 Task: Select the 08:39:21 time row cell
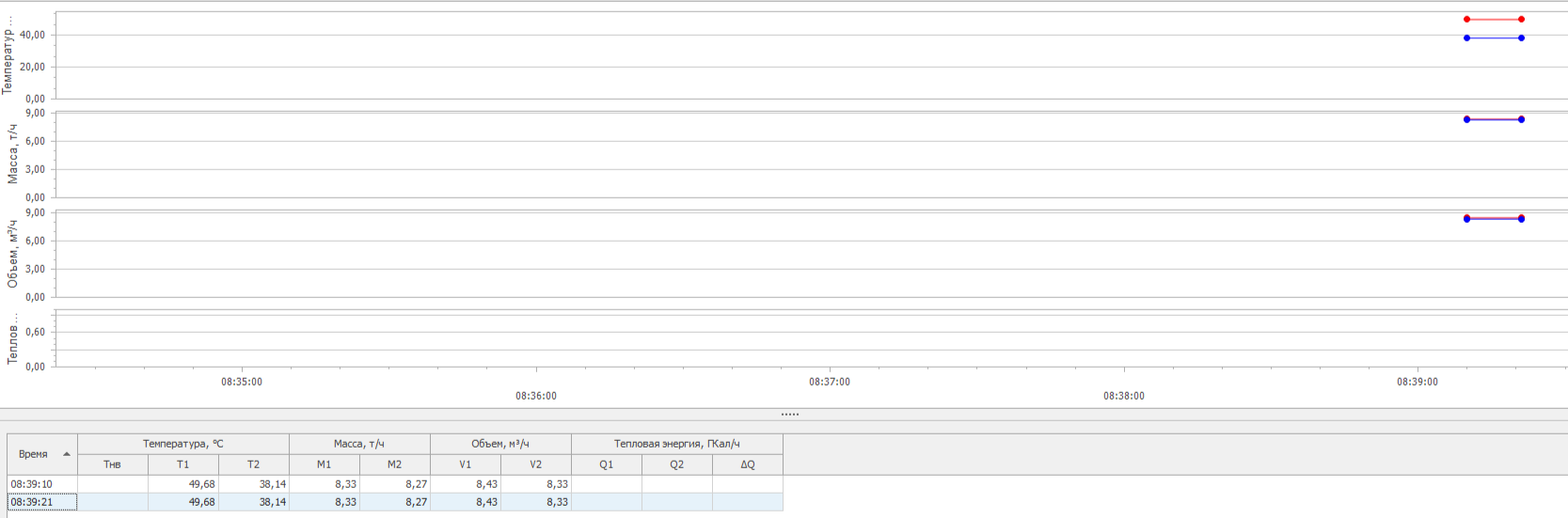tap(42, 502)
